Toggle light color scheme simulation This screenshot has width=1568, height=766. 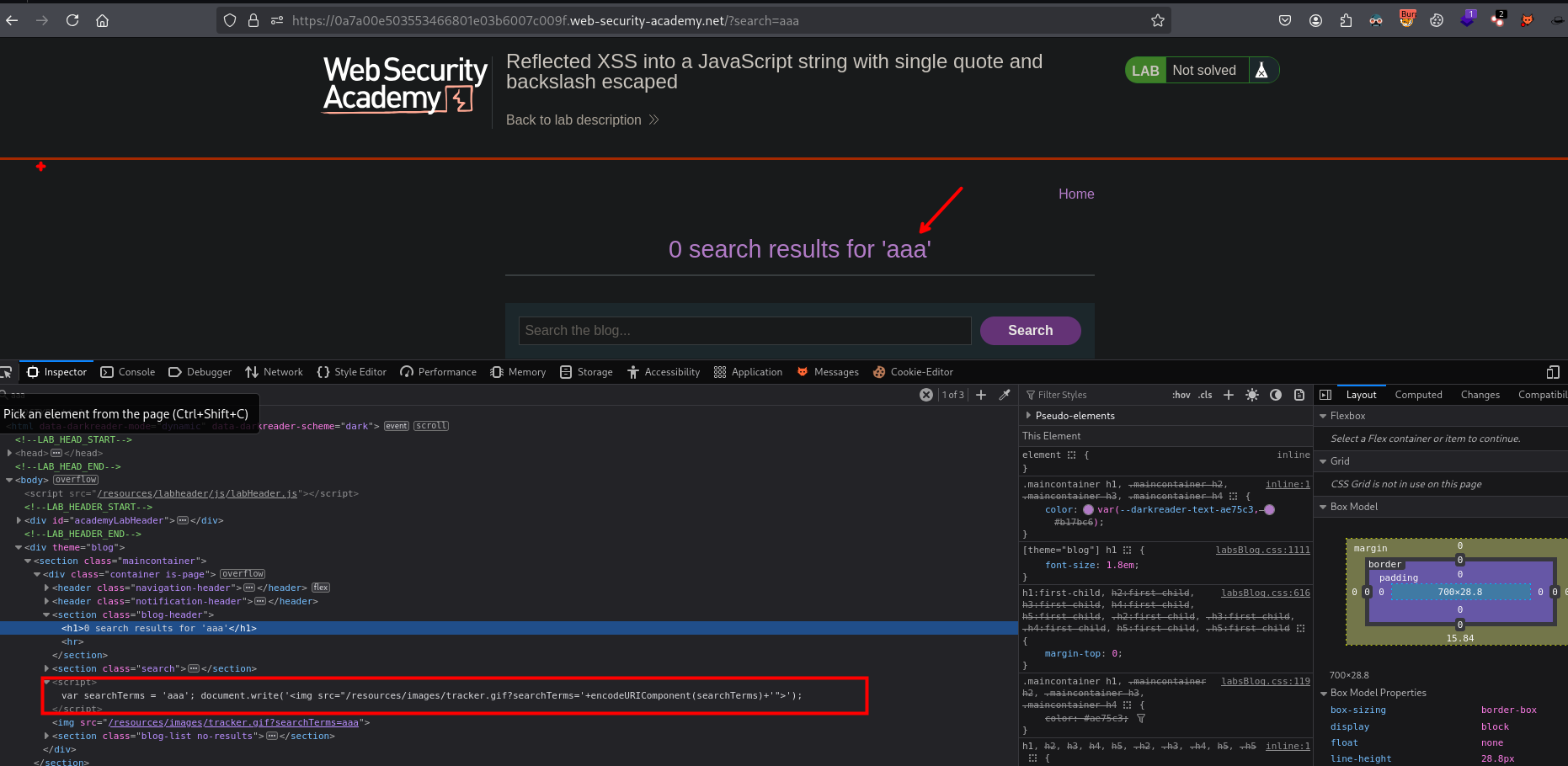[x=1252, y=395]
